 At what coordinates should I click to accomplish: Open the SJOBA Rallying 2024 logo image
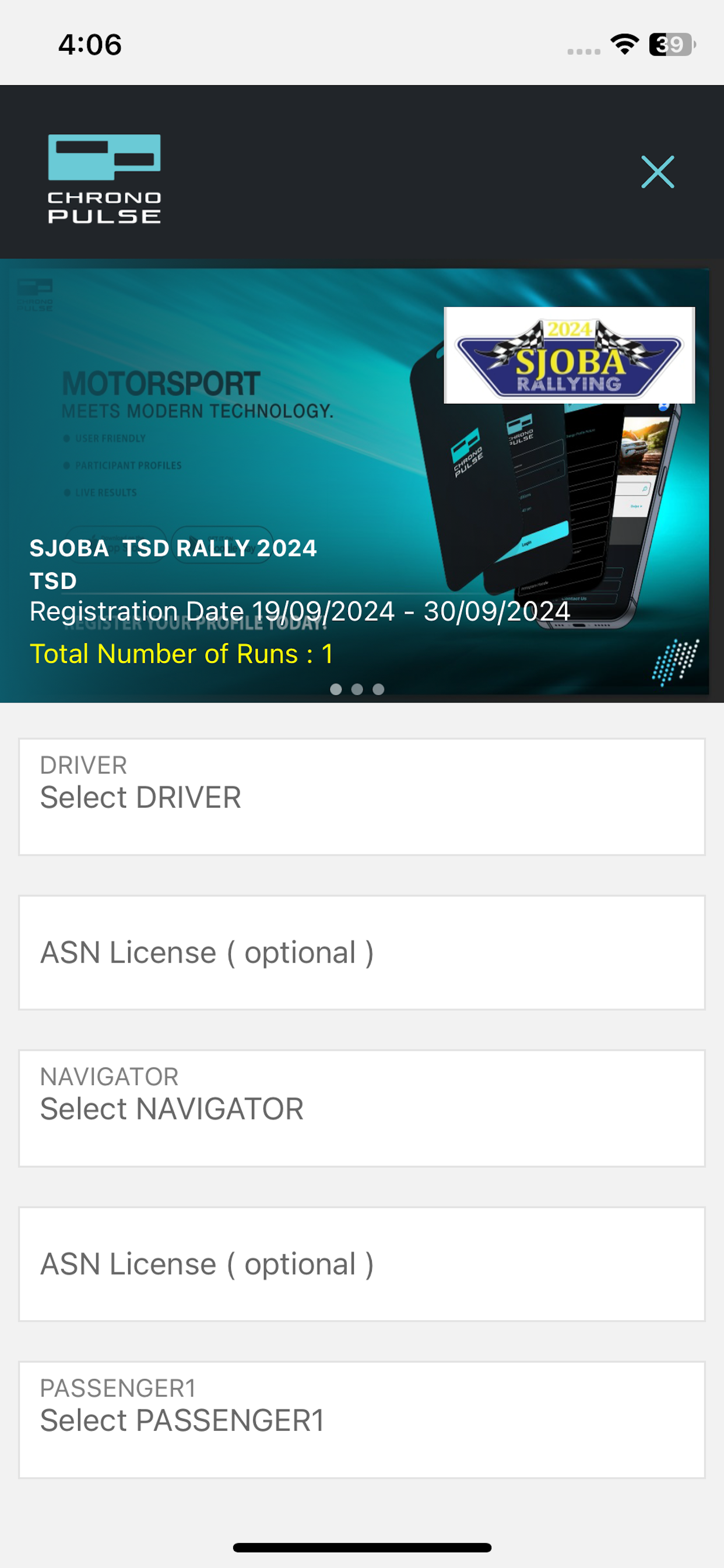click(x=569, y=355)
